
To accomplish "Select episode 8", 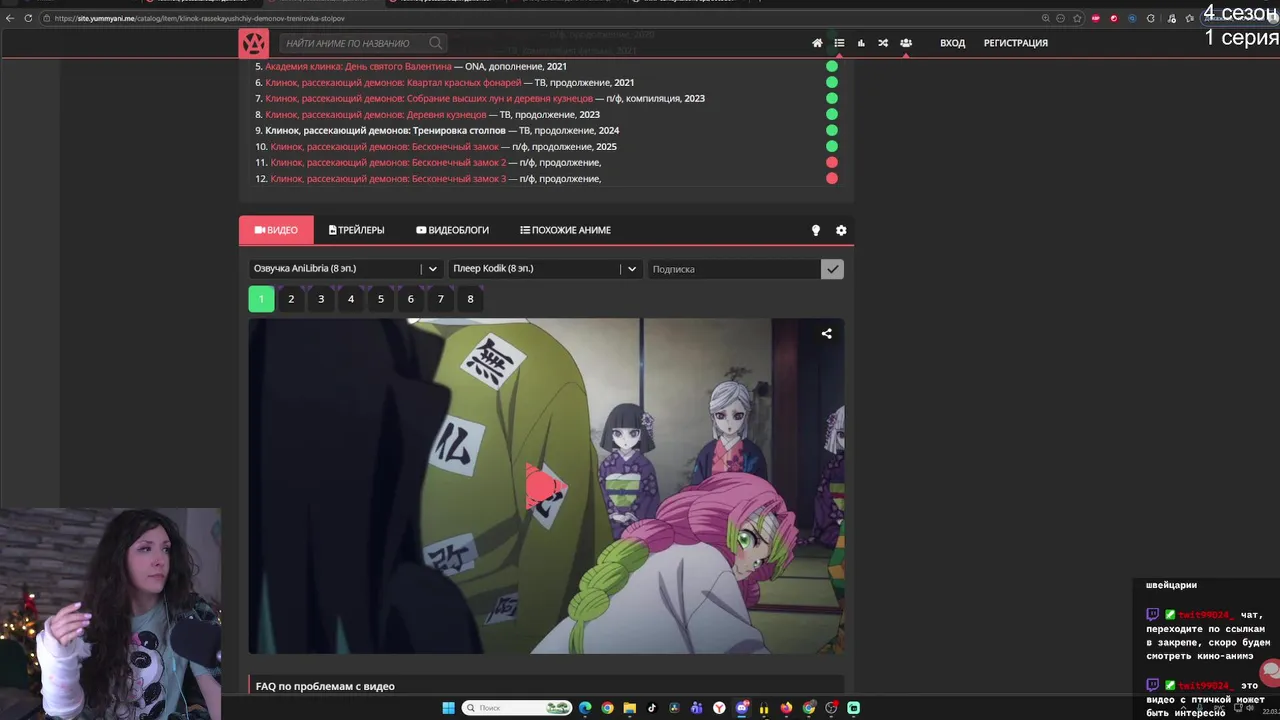I will 470,299.
